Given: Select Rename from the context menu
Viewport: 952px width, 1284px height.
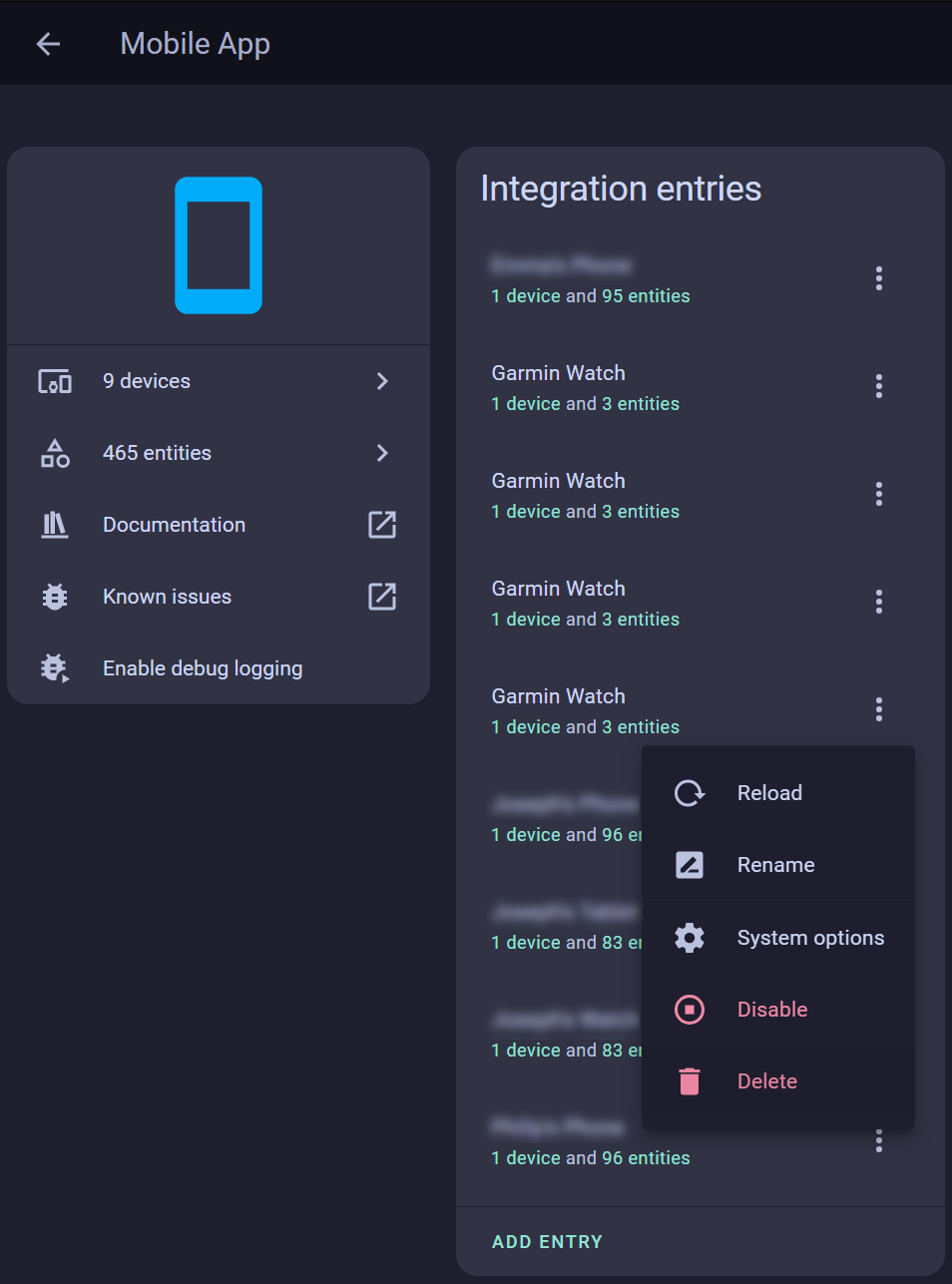Looking at the screenshot, I should pyautogui.click(x=775, y=865).
